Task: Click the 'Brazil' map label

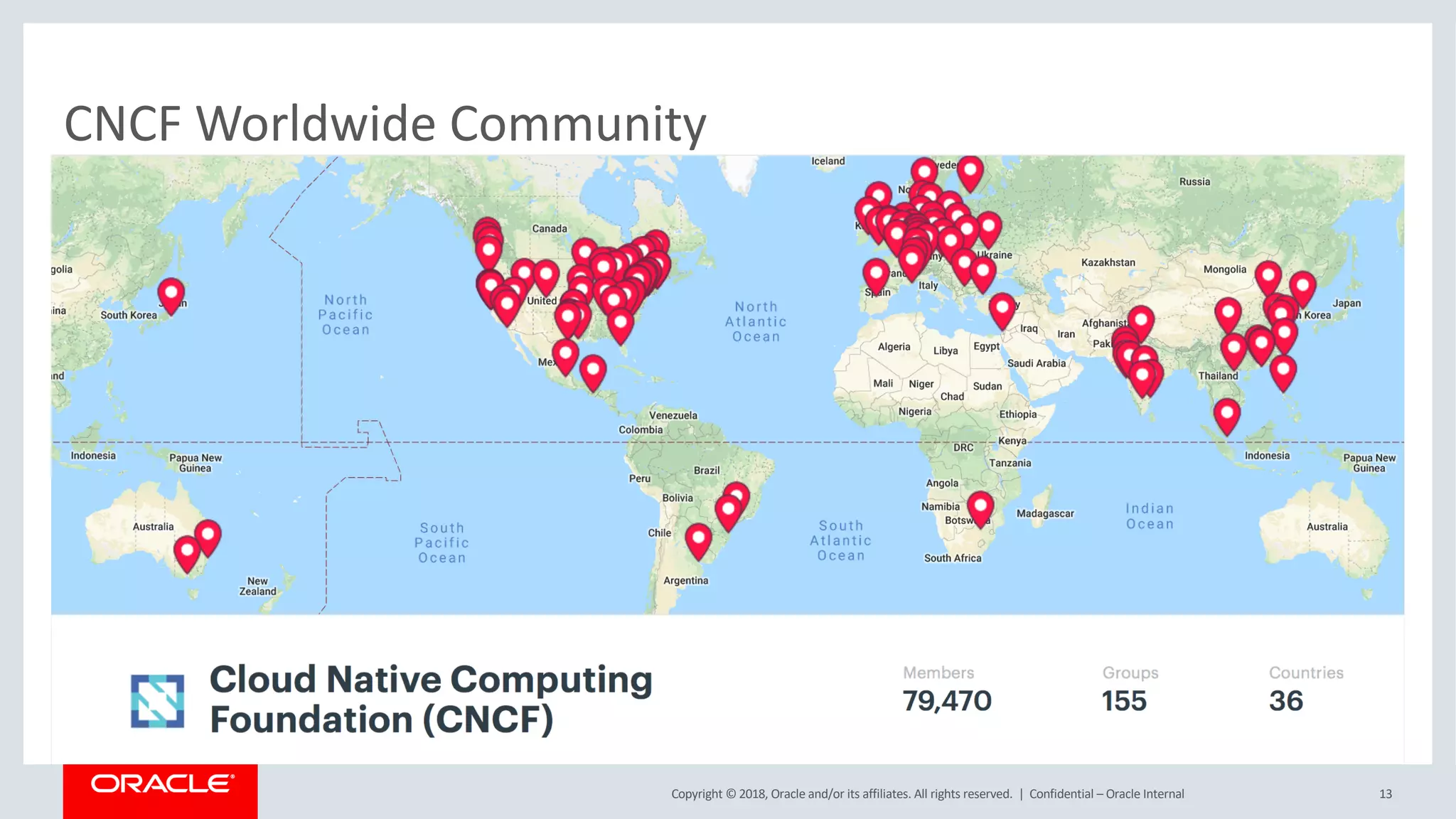Action: click(x=707, y=470)
